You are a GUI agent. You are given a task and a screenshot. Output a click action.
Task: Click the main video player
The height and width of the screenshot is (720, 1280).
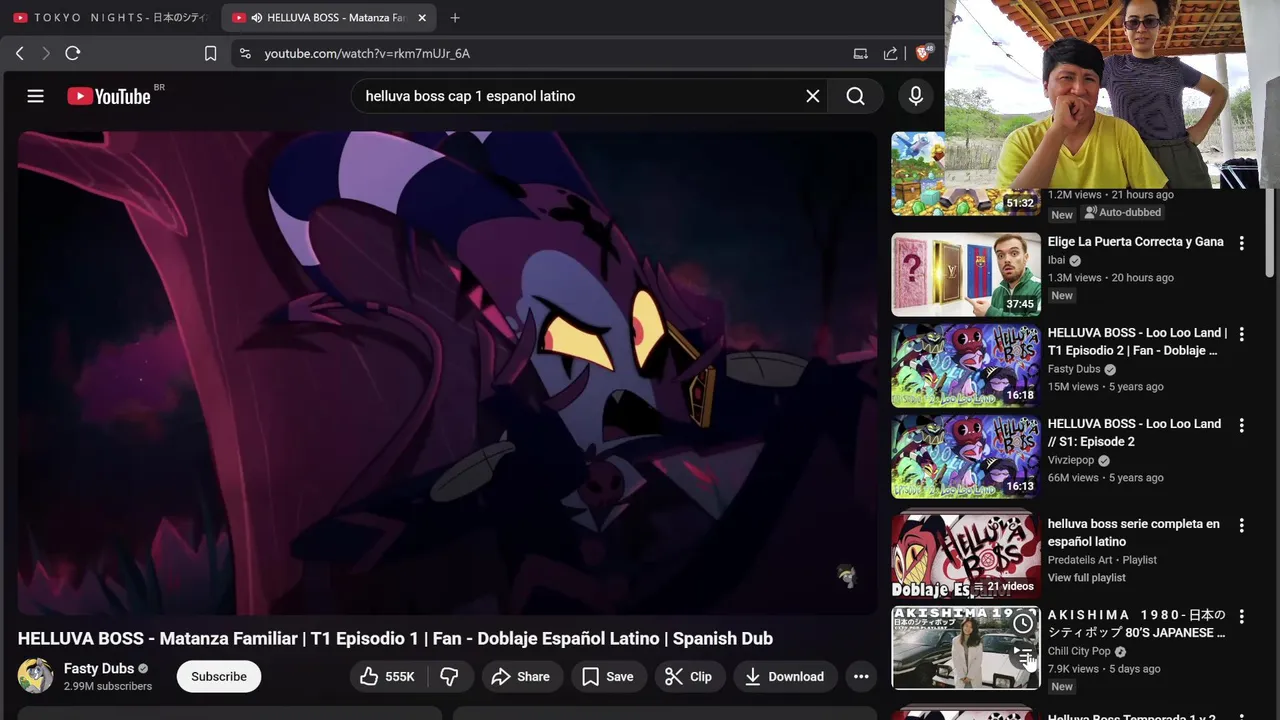coord(447,373)
